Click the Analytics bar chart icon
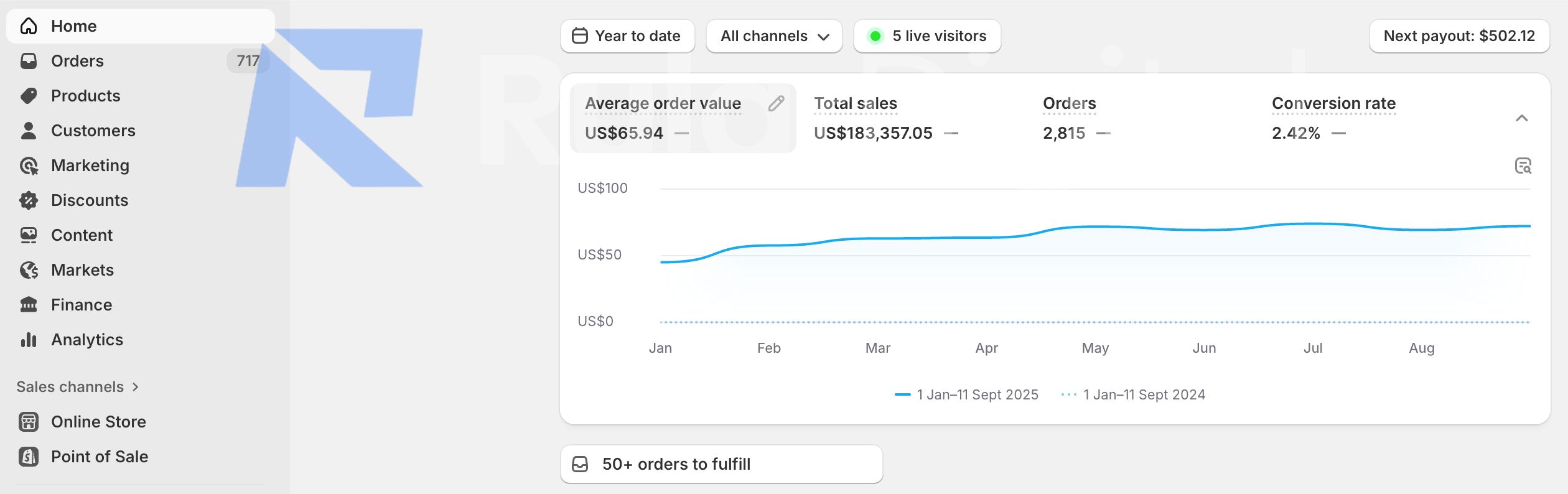This screenshot has height=494, width=1568. pos(29,340)
